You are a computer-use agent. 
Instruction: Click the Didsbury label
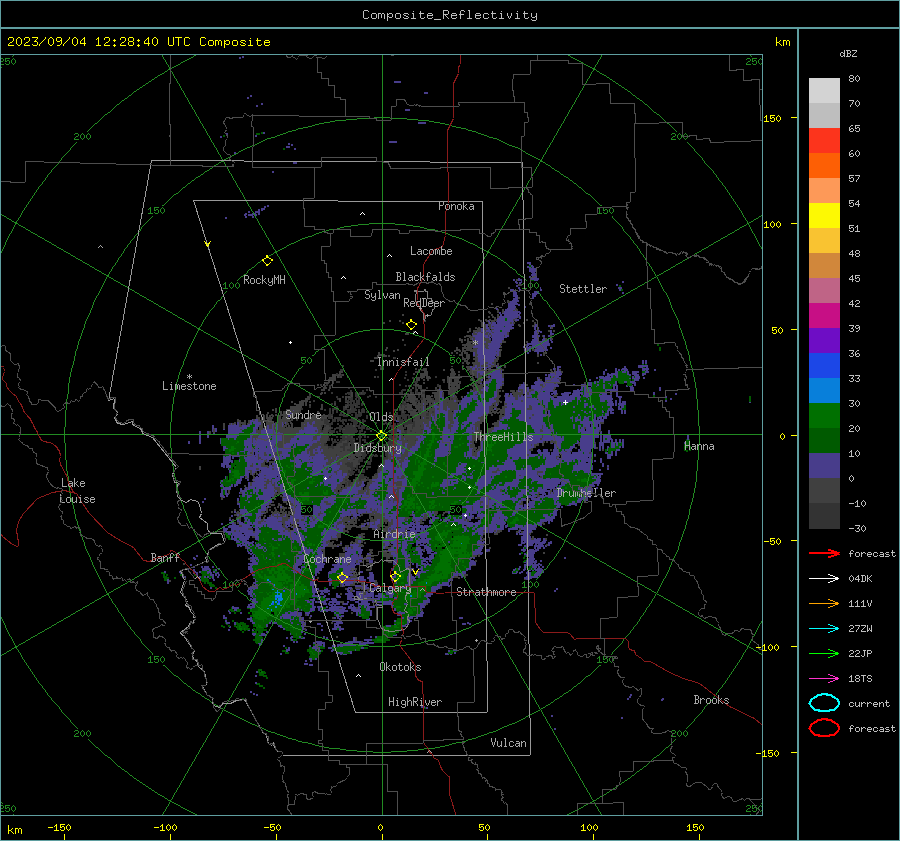point(377,448)
